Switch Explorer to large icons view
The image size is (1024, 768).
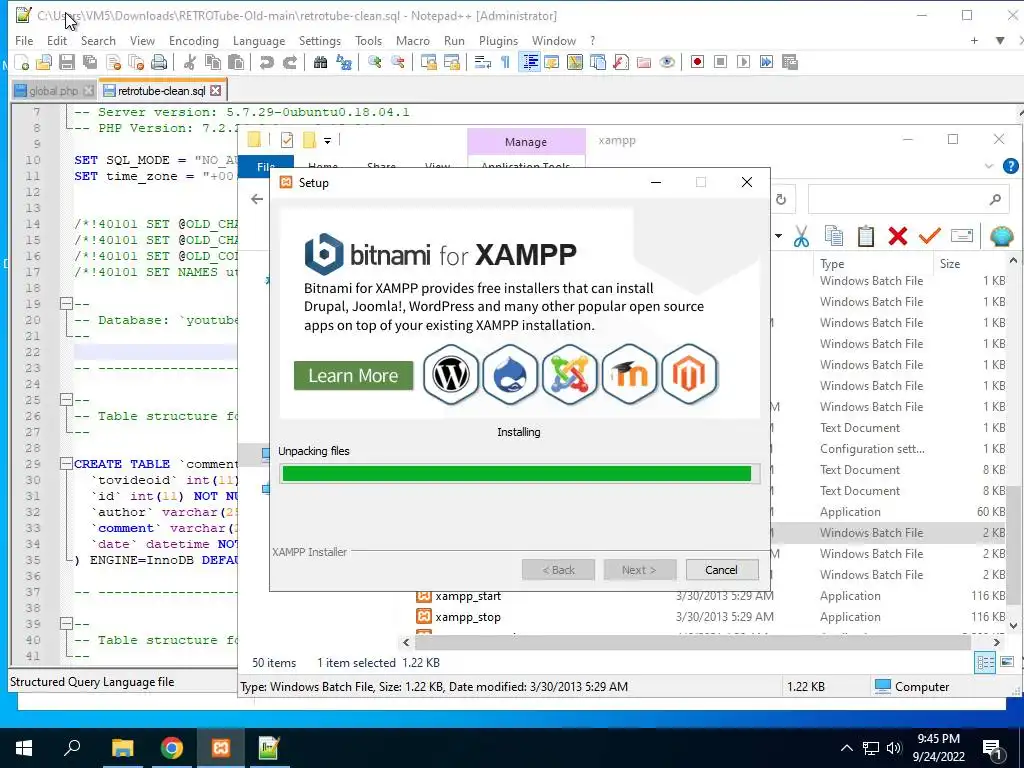1006,663
